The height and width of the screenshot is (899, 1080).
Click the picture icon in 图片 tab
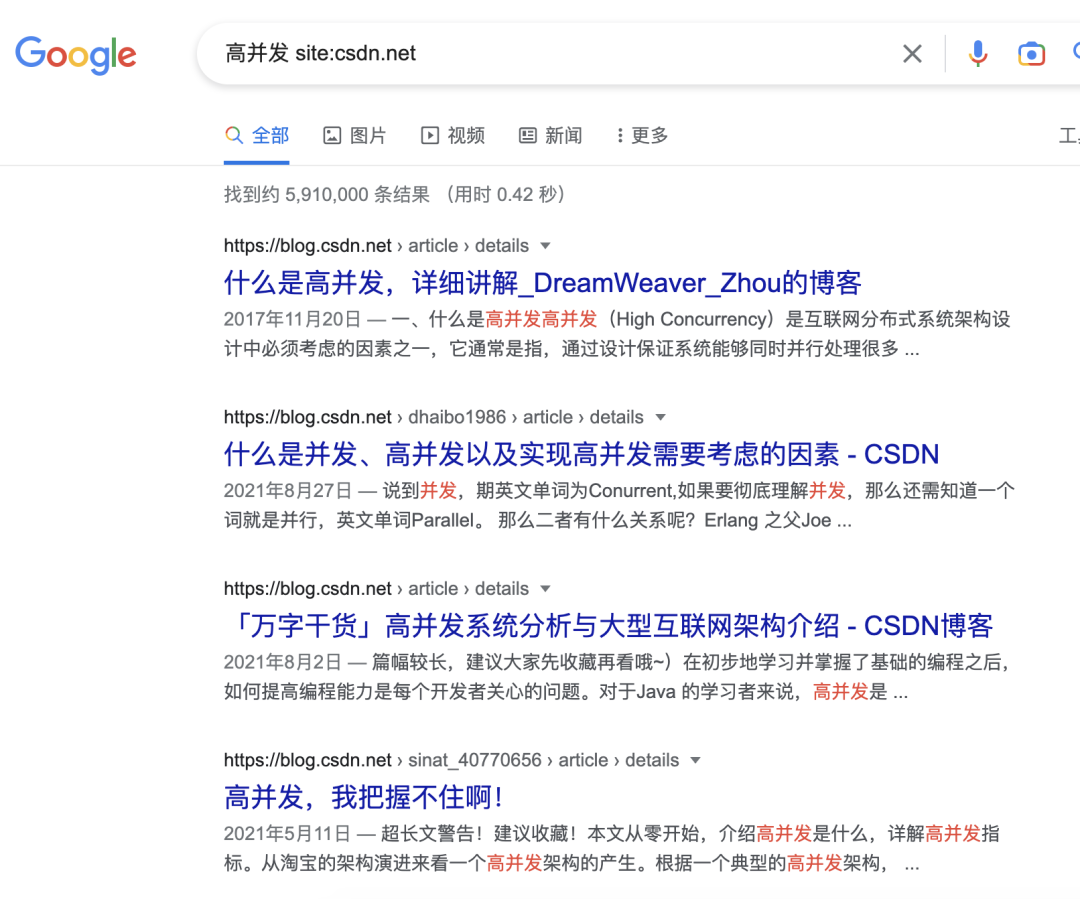[332, 135]
